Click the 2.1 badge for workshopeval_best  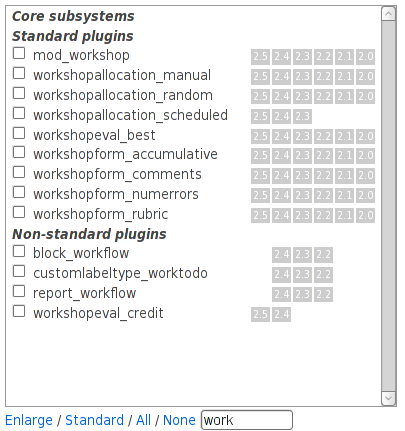(x=344, y=136)
